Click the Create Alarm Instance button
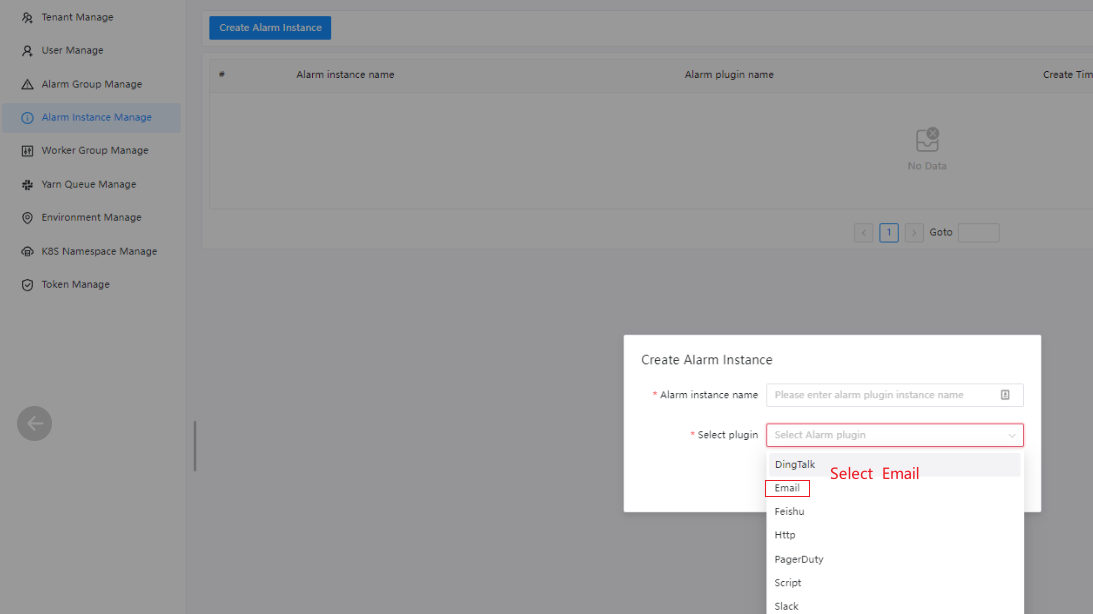Screen dimensions: 1093x614 click(269, 27)
